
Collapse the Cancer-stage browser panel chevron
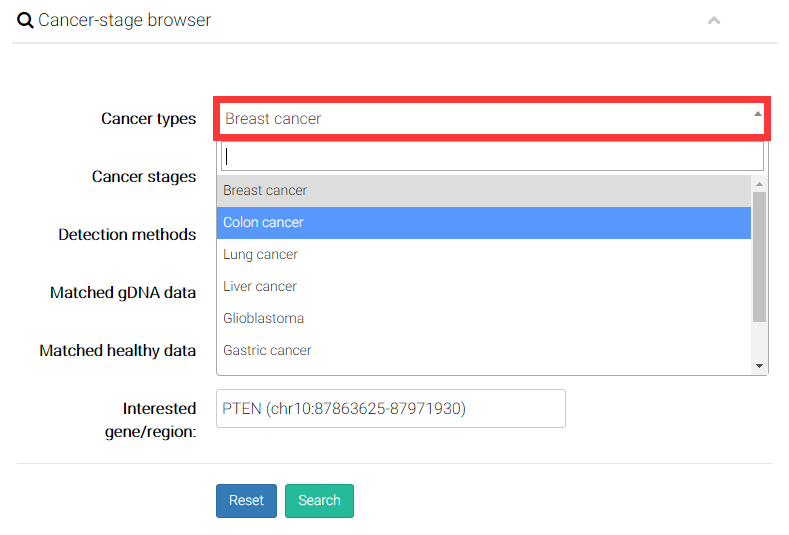pos(714,20)
